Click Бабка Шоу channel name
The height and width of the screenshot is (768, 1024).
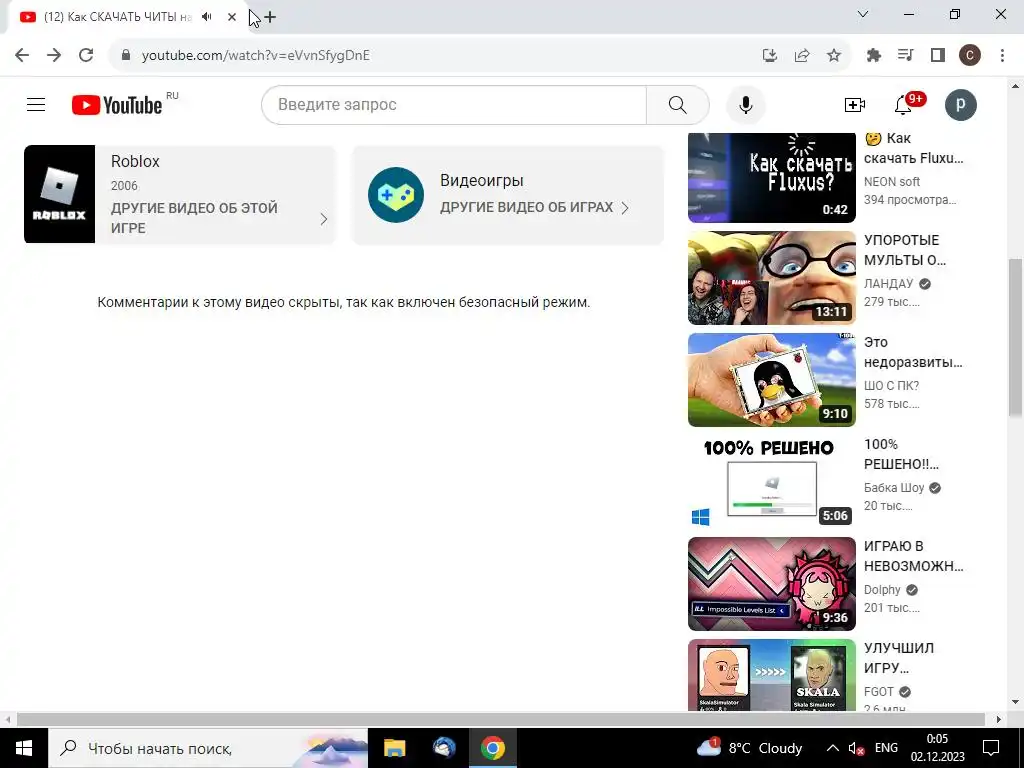pyautogui.click(x=893, y=487)
